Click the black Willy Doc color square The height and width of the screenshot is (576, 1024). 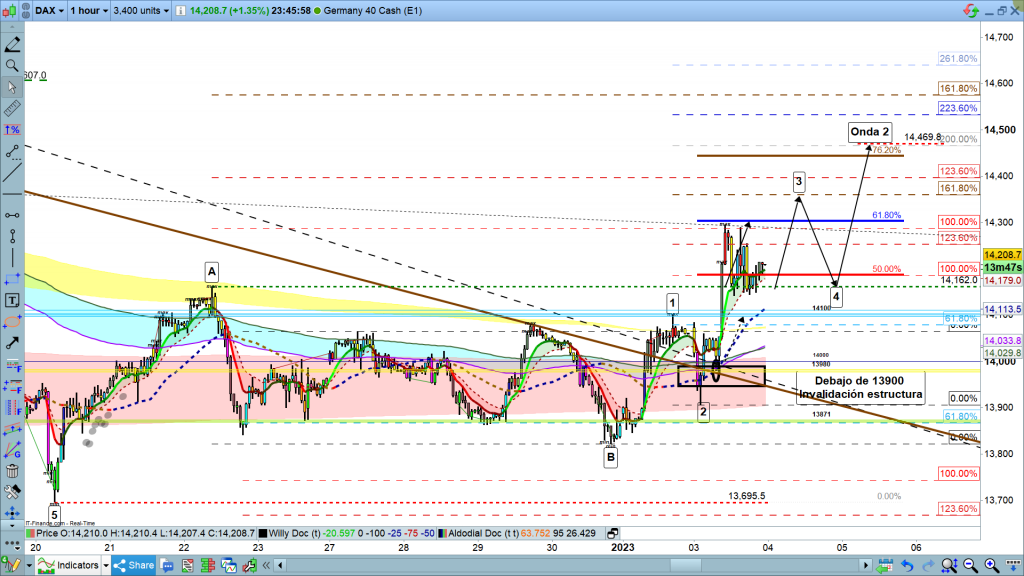[x=262, y=535]
